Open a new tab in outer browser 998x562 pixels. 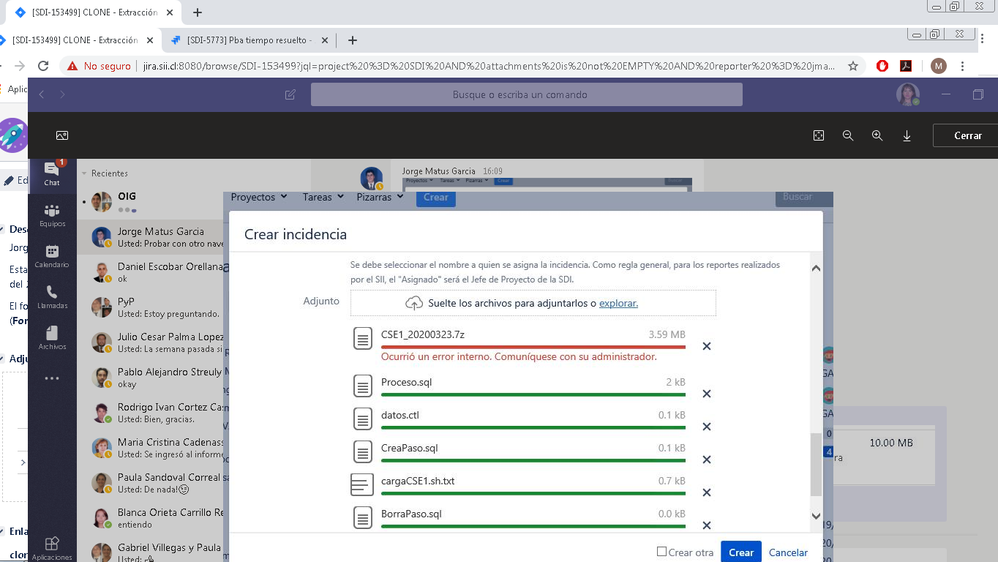[197, 12]
